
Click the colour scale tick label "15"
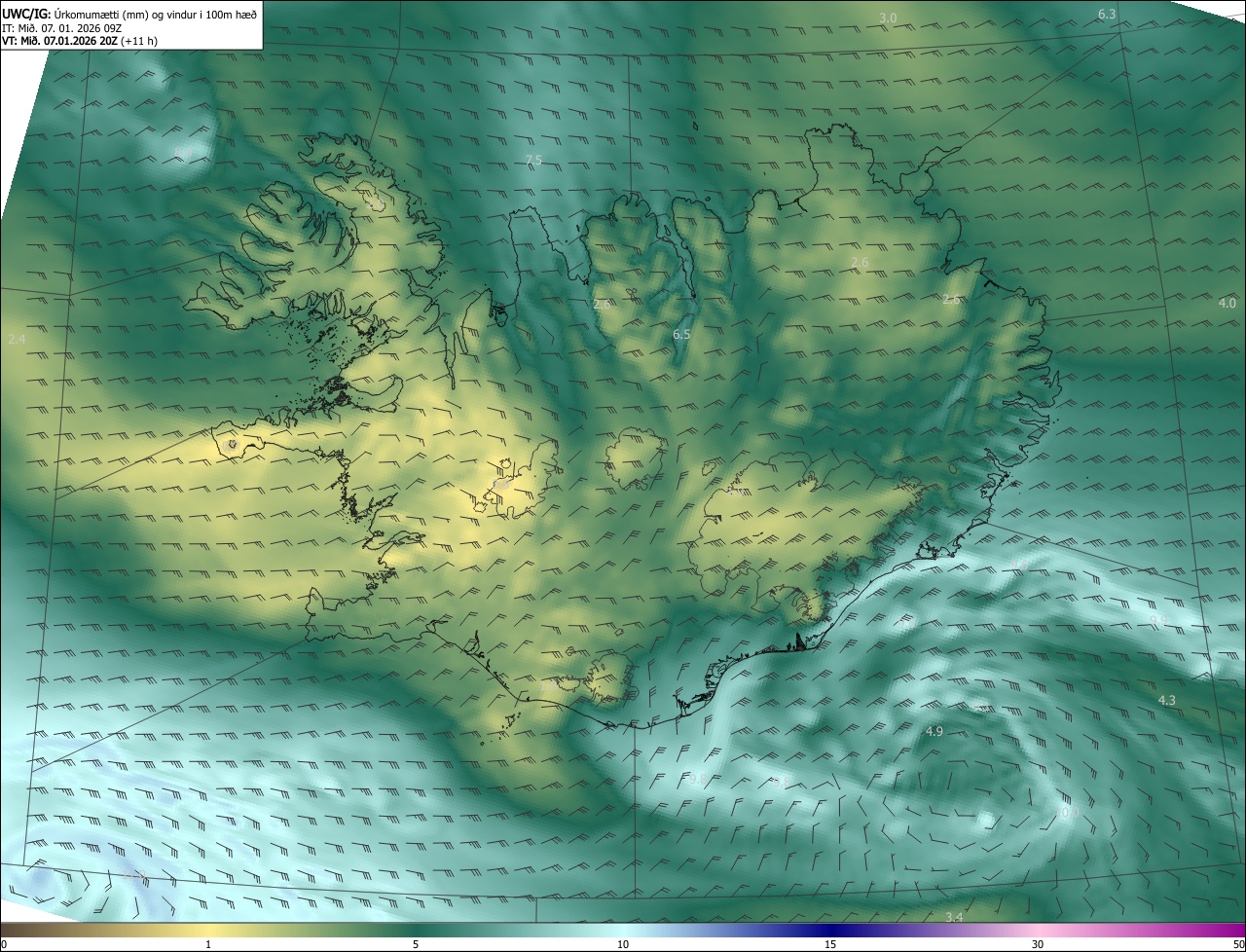click(830, 944)
